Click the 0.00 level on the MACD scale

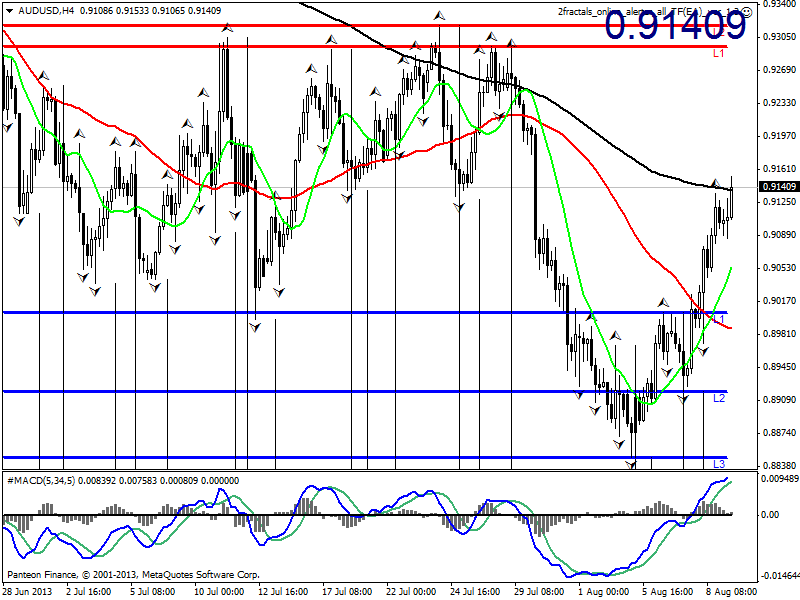coord(771,515)
